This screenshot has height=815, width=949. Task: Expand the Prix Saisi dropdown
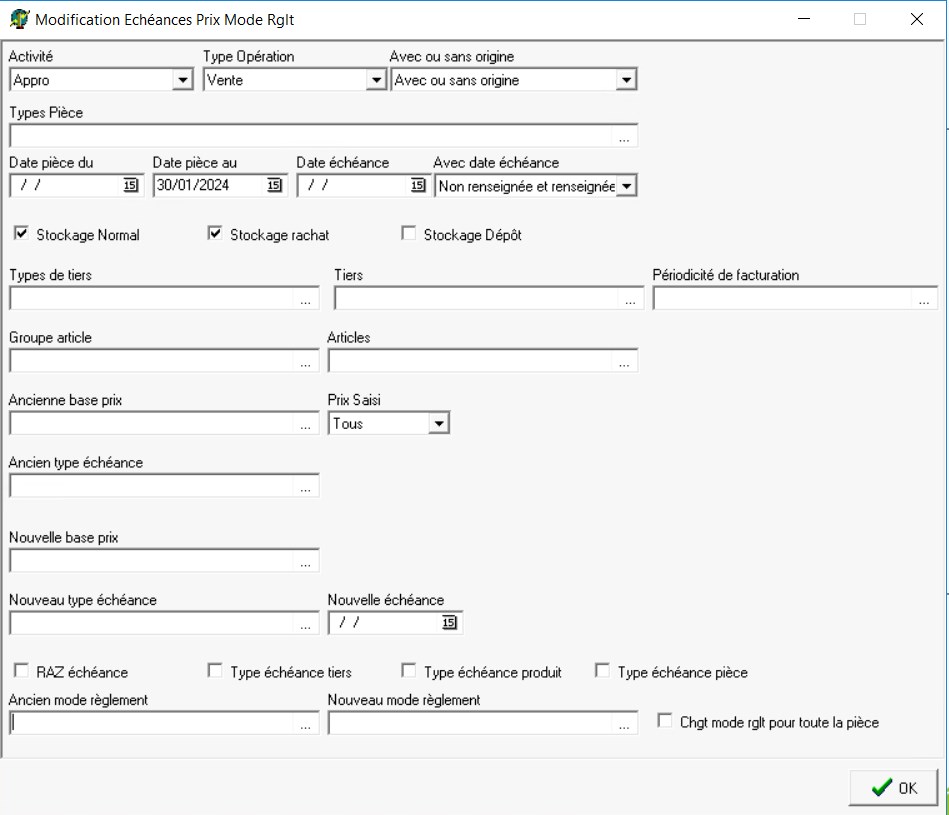[438, 424]
